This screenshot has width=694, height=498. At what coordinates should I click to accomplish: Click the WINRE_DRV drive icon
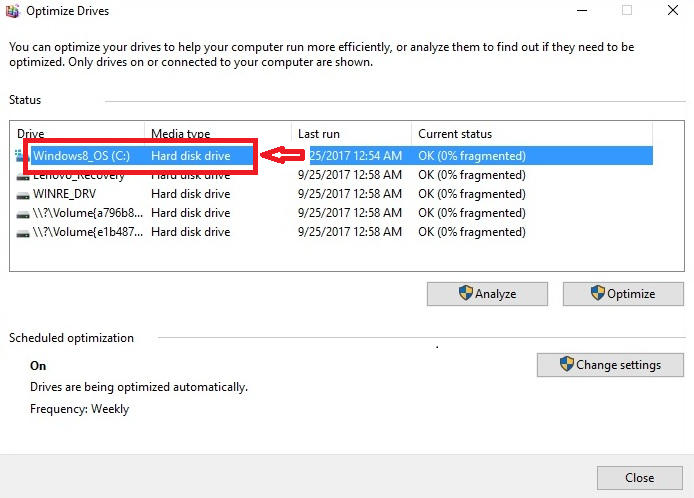point(23,194)
